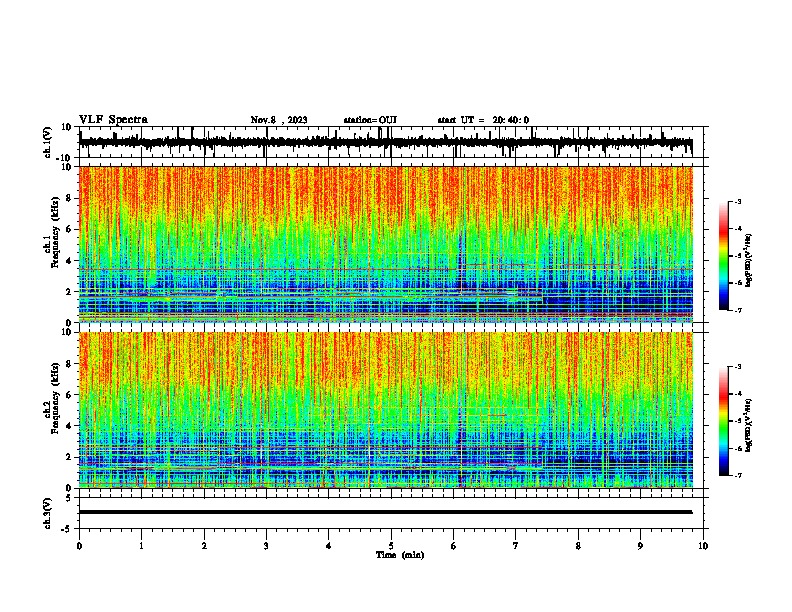The image size is (792, 612).
Task: Select the "start UT = 20:40:0" text
Action: 483,120
